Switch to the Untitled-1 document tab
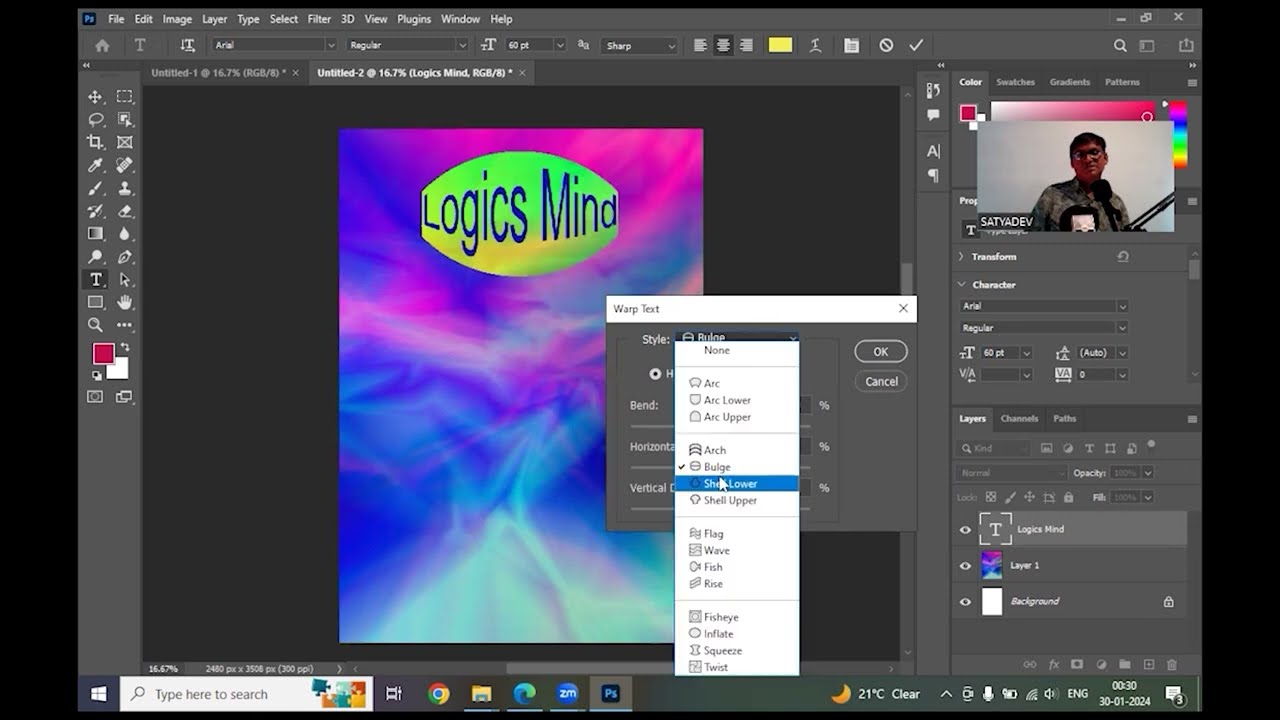This screenshot has height=720, width=1280. tap(218, 73)
